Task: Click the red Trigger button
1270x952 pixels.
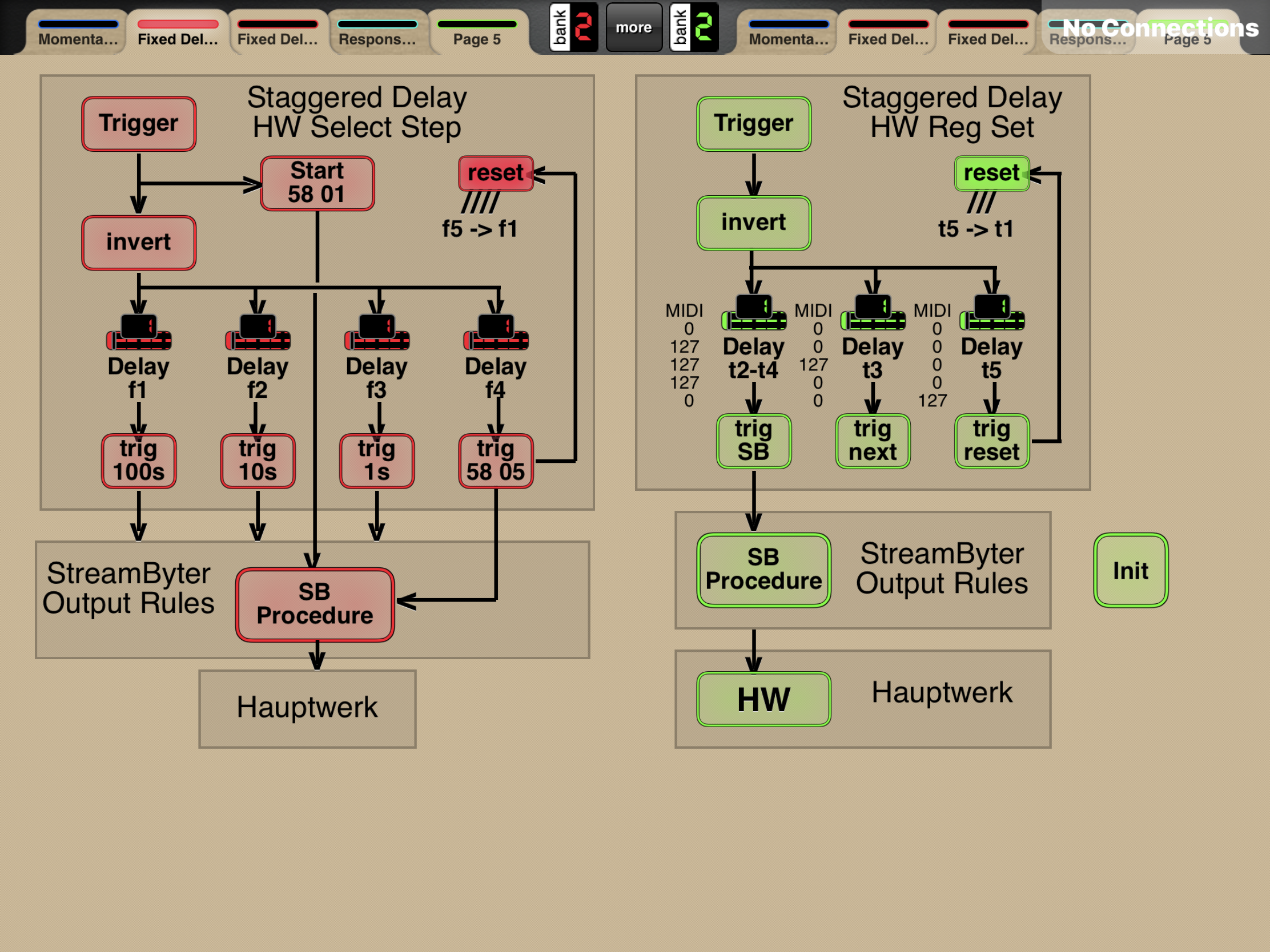Action: tap(138, 124)
